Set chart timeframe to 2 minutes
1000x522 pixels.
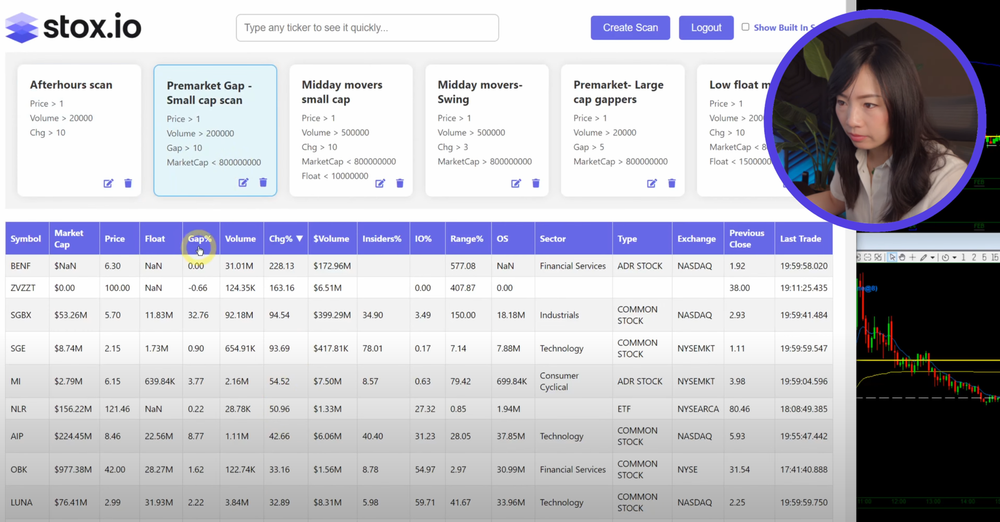coord(974,257)
